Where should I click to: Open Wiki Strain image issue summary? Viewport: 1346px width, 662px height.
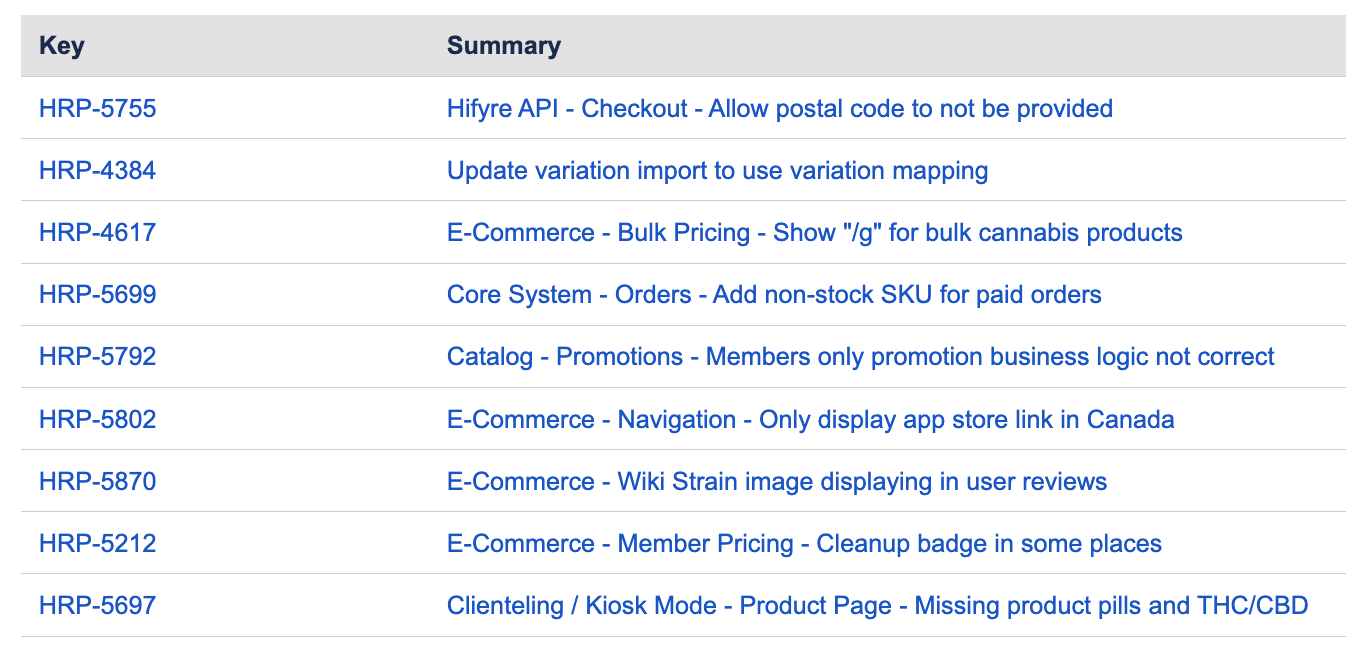776,481
